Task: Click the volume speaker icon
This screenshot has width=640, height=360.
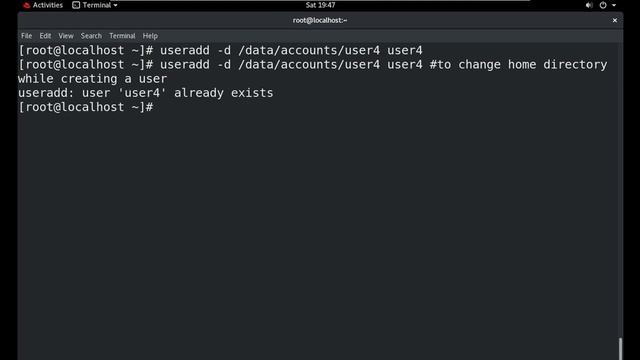Action: click(589, 5)
